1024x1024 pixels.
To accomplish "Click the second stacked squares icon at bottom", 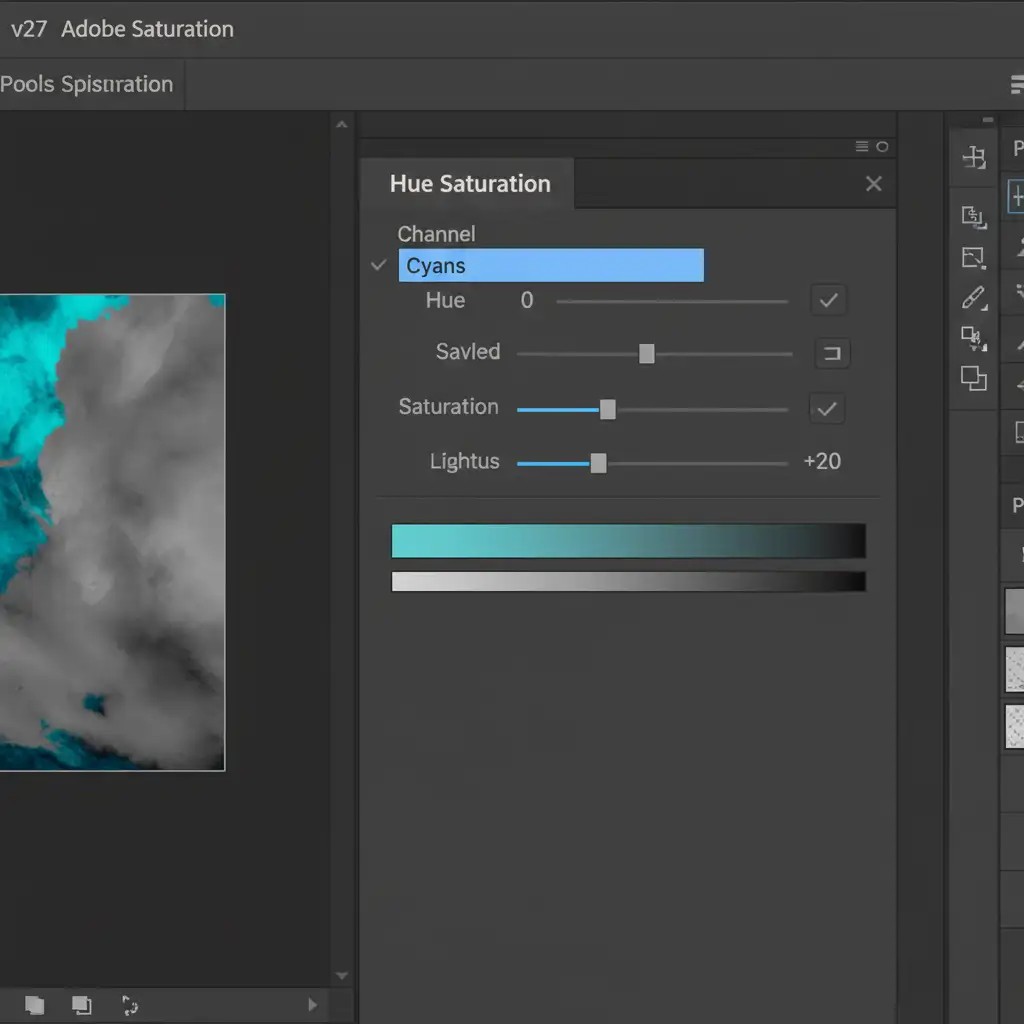I will coord(82,1005).
